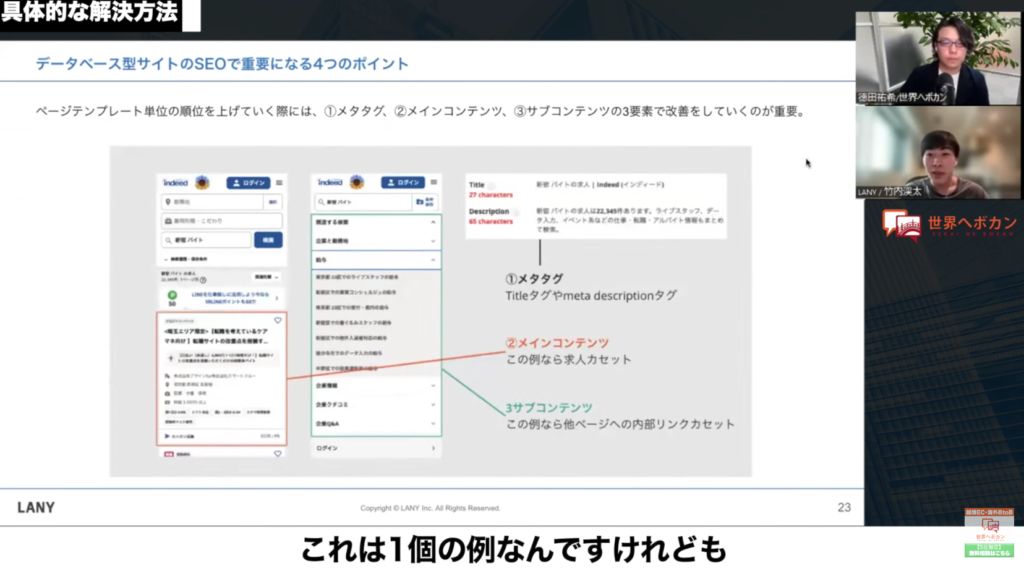Image resolution: width=1024 pixels, height=571 pixels.
Task: Click the 越境EC・海外BtoB banner label at bottom right
Action: coord(989,513)
